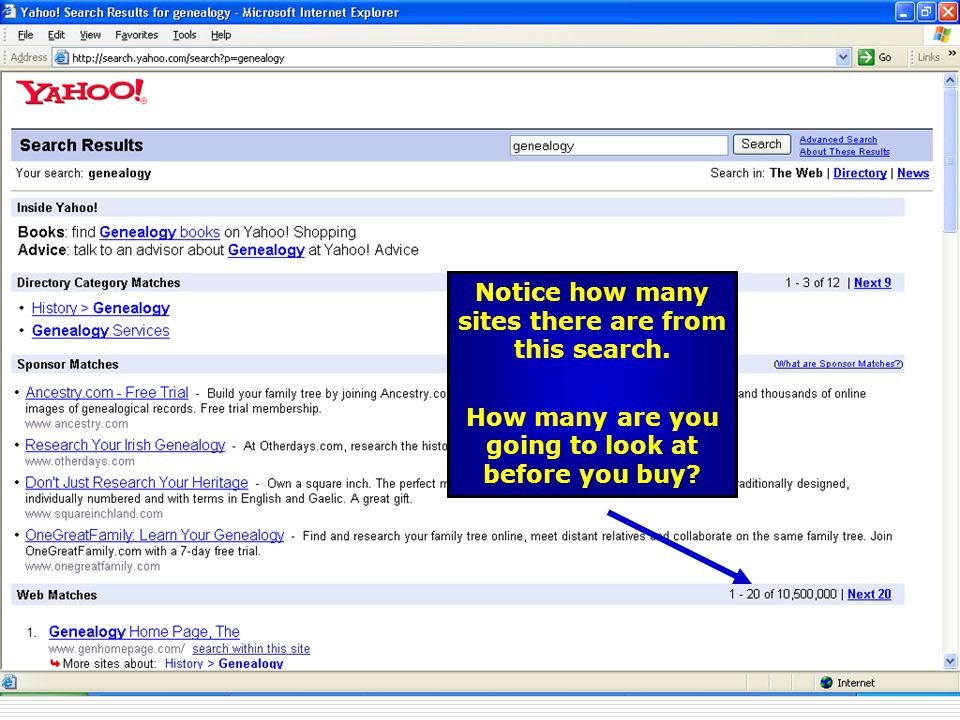Click the www.genhomepage.com/ URL text
Viewport: 960px width, 720px height.
click(x=116, y=648)
